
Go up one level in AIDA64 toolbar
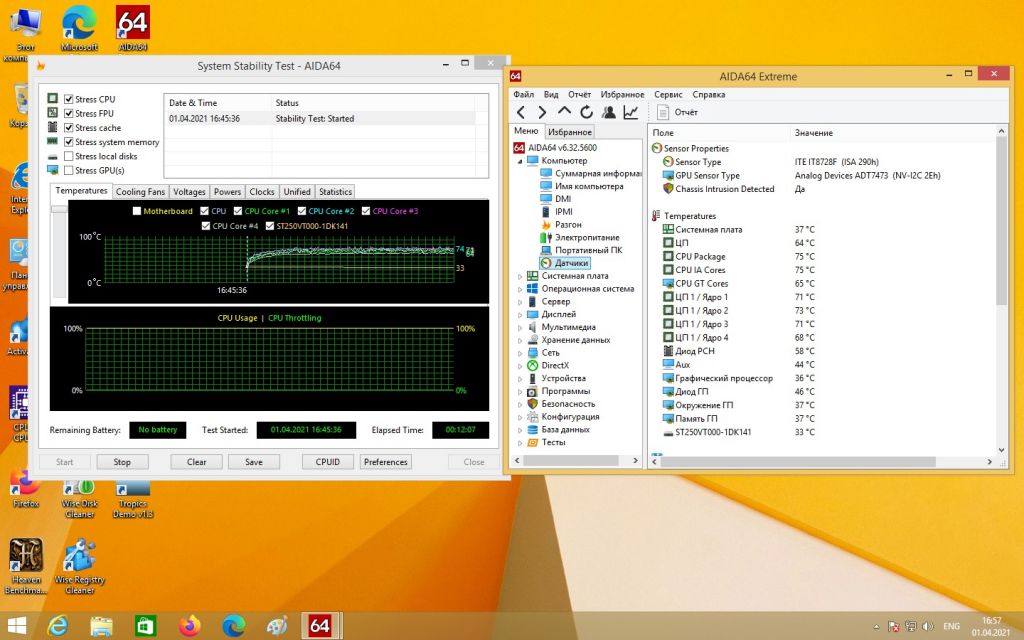tap(564, 112)
